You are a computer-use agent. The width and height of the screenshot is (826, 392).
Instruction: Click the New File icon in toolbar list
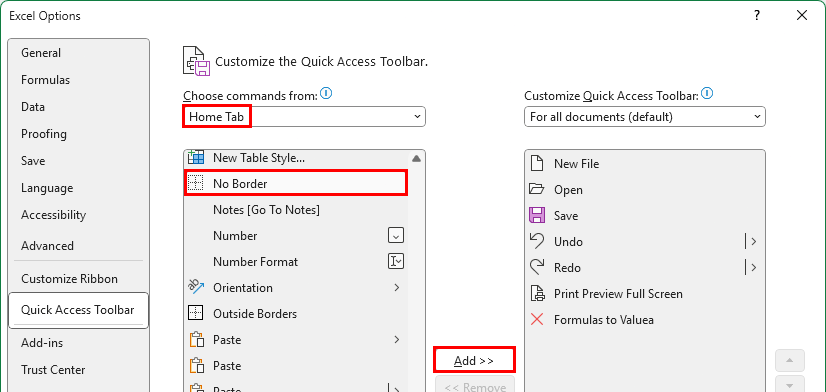click(x=537, y=163)
